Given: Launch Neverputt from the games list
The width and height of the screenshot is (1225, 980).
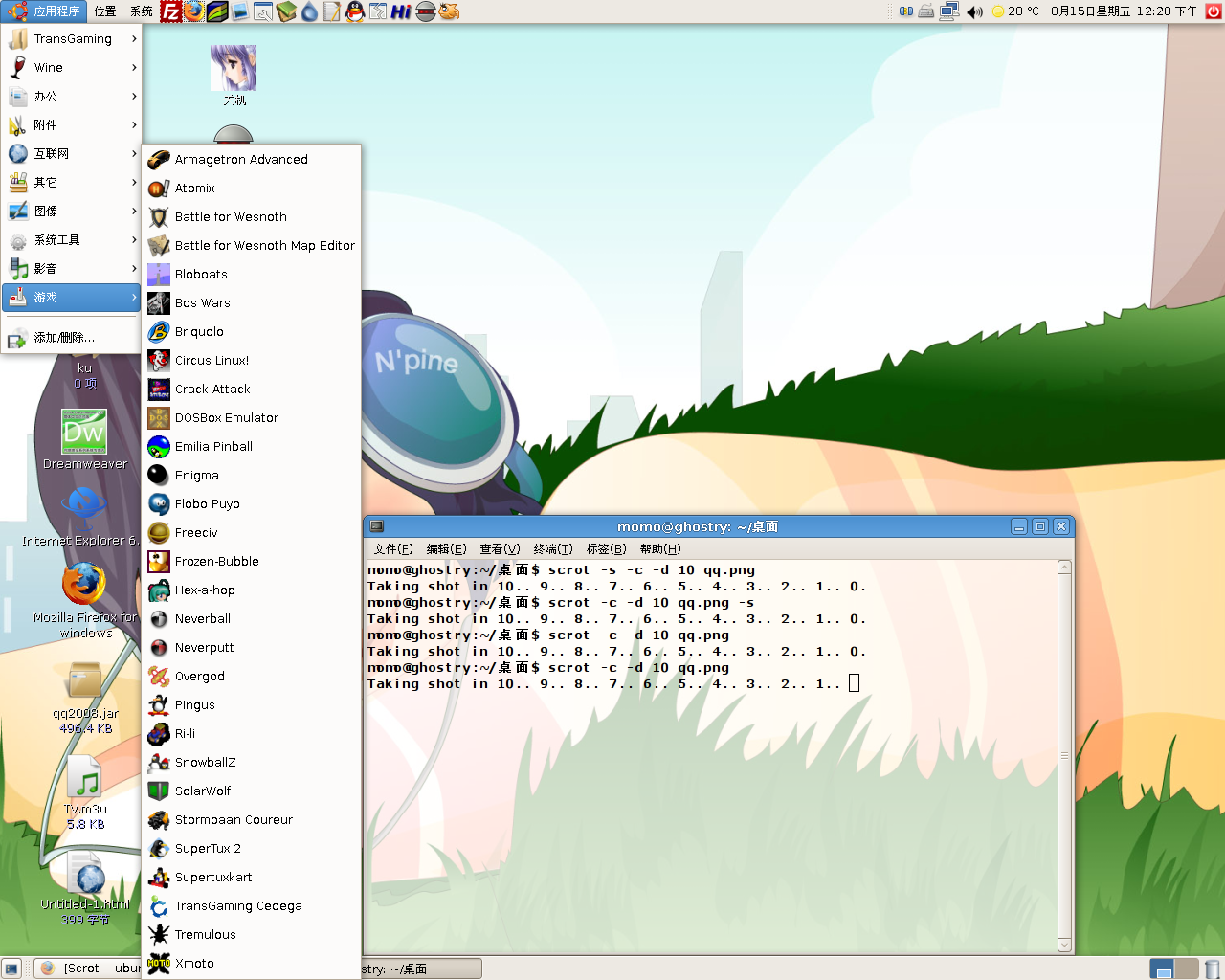Looking at the screenshot, I should (x=252, y=648).
